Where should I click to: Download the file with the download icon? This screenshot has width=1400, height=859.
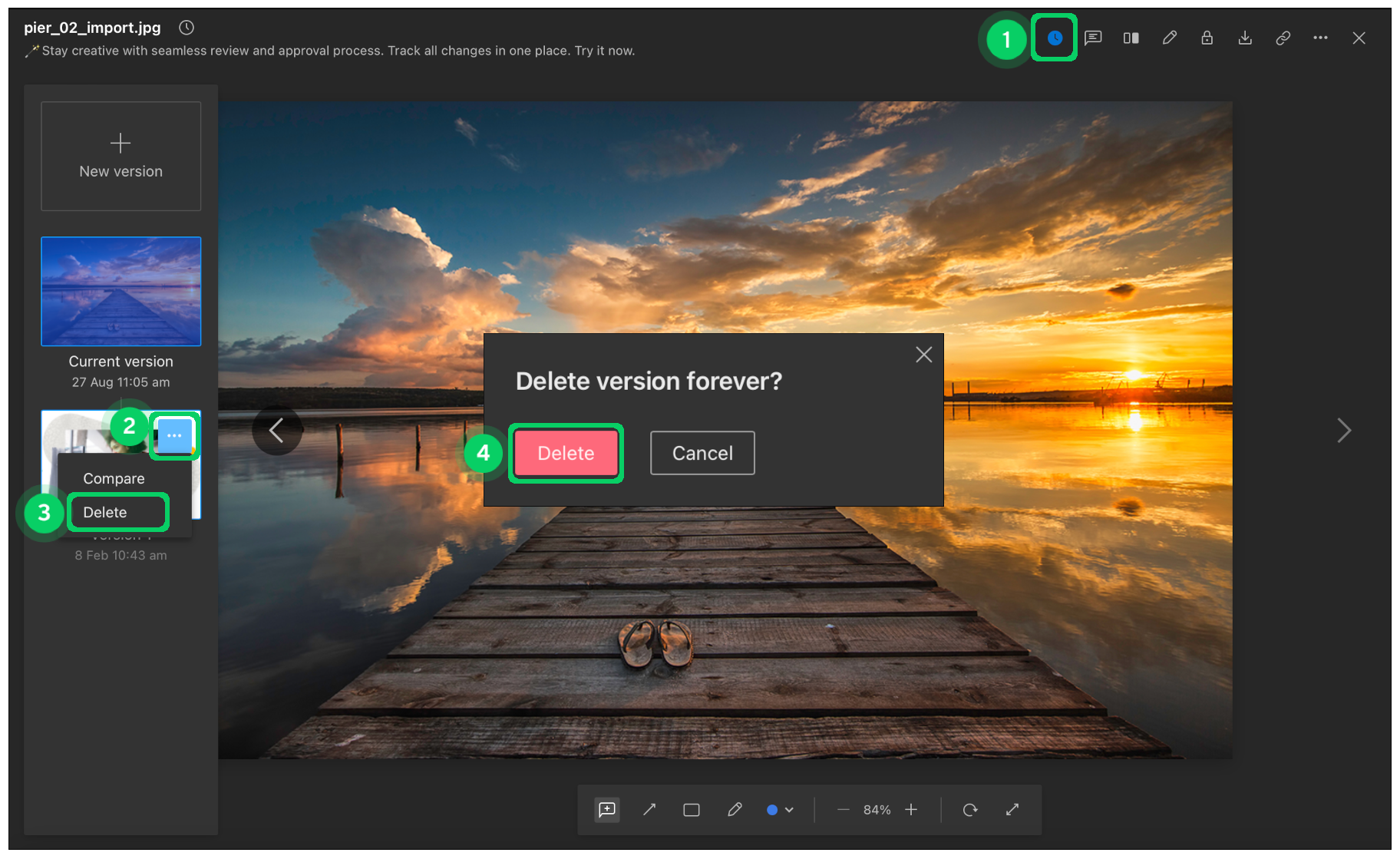pos(1245,38)
